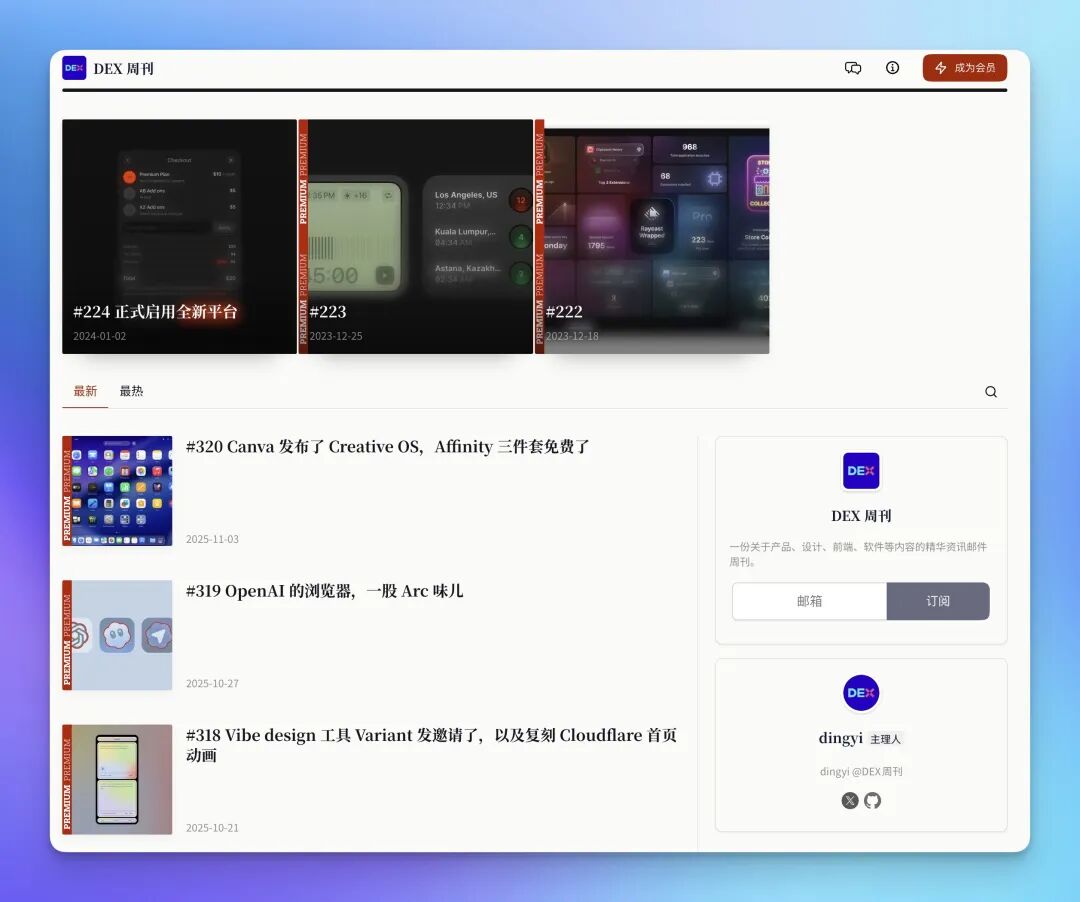The width and height of the screenshot is (1080, 902).
Task: Open article title #319 OpenAI 的浏览器
Action: click(324, 591)
